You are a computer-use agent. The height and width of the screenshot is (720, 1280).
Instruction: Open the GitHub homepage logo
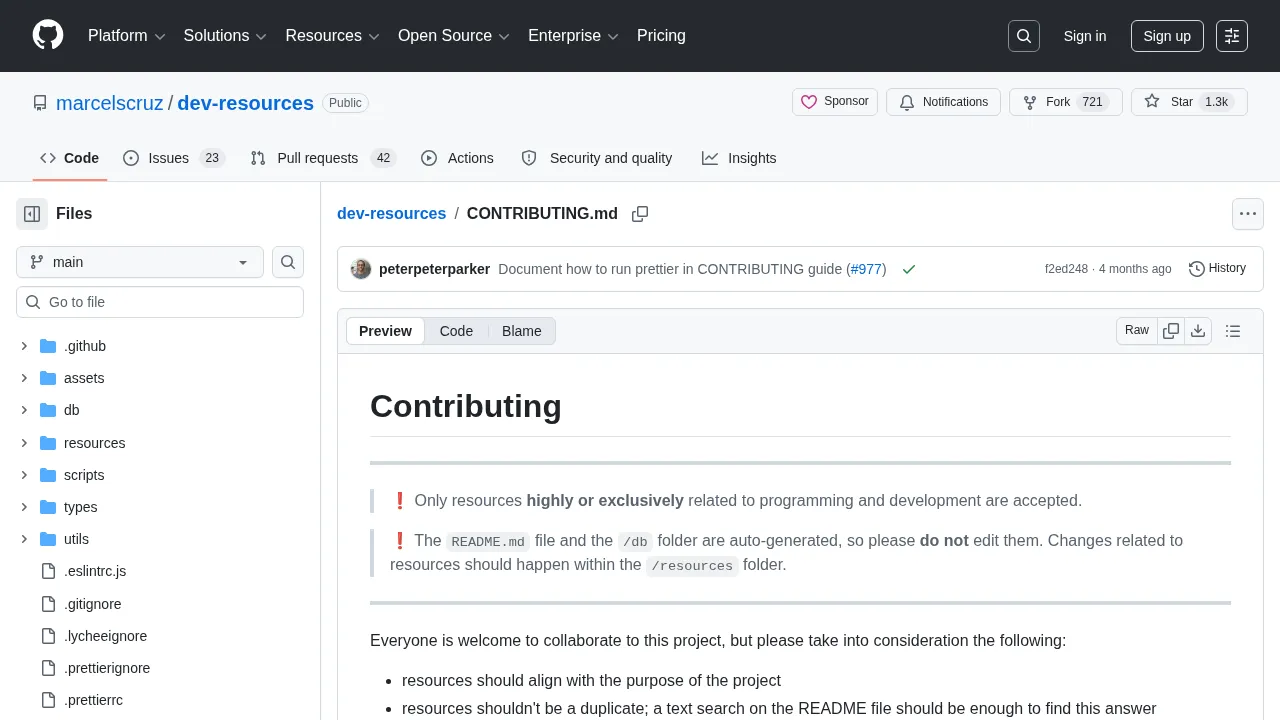click(x=48, y=36)
